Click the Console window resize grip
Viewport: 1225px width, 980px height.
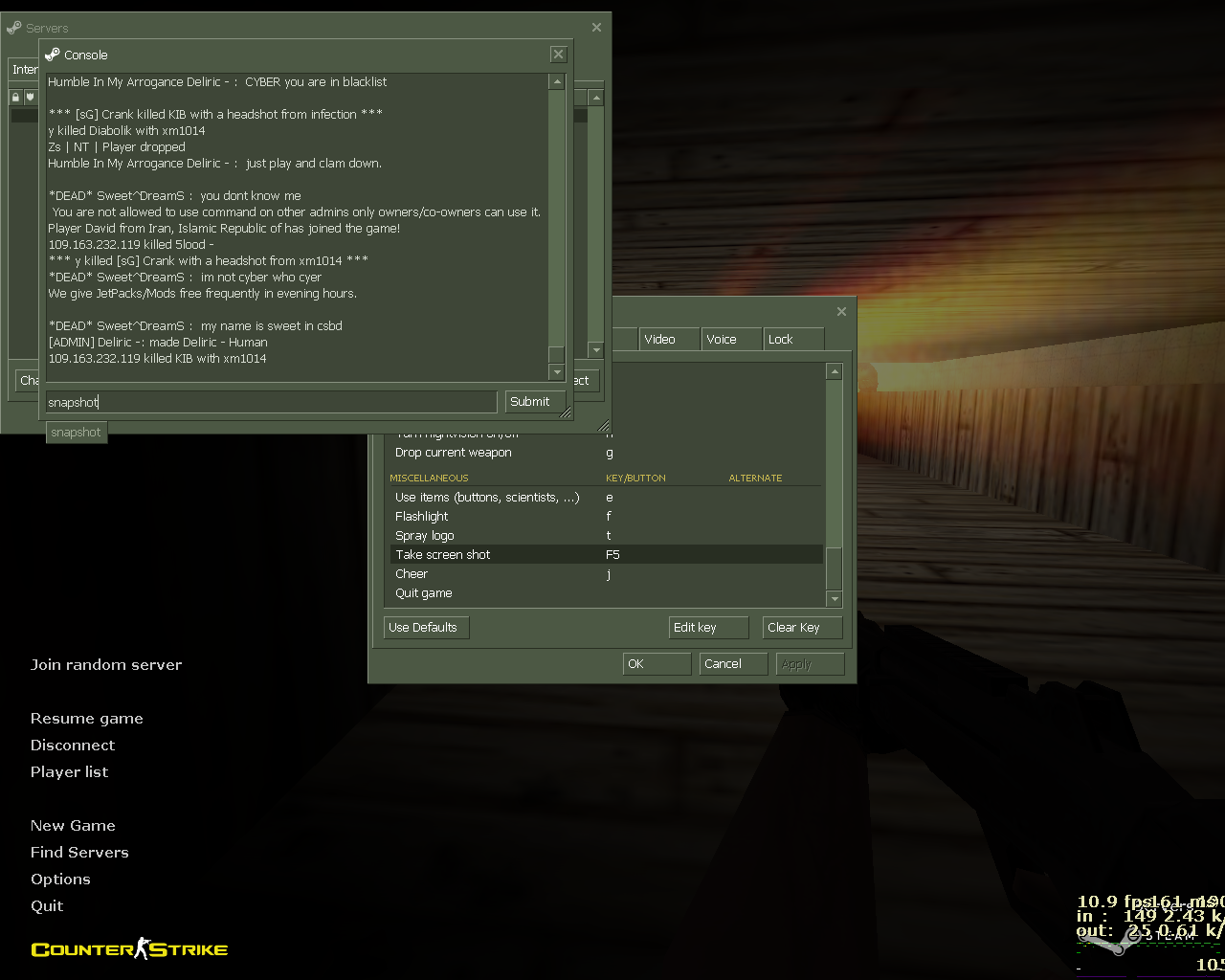click(x=566, y=412)
